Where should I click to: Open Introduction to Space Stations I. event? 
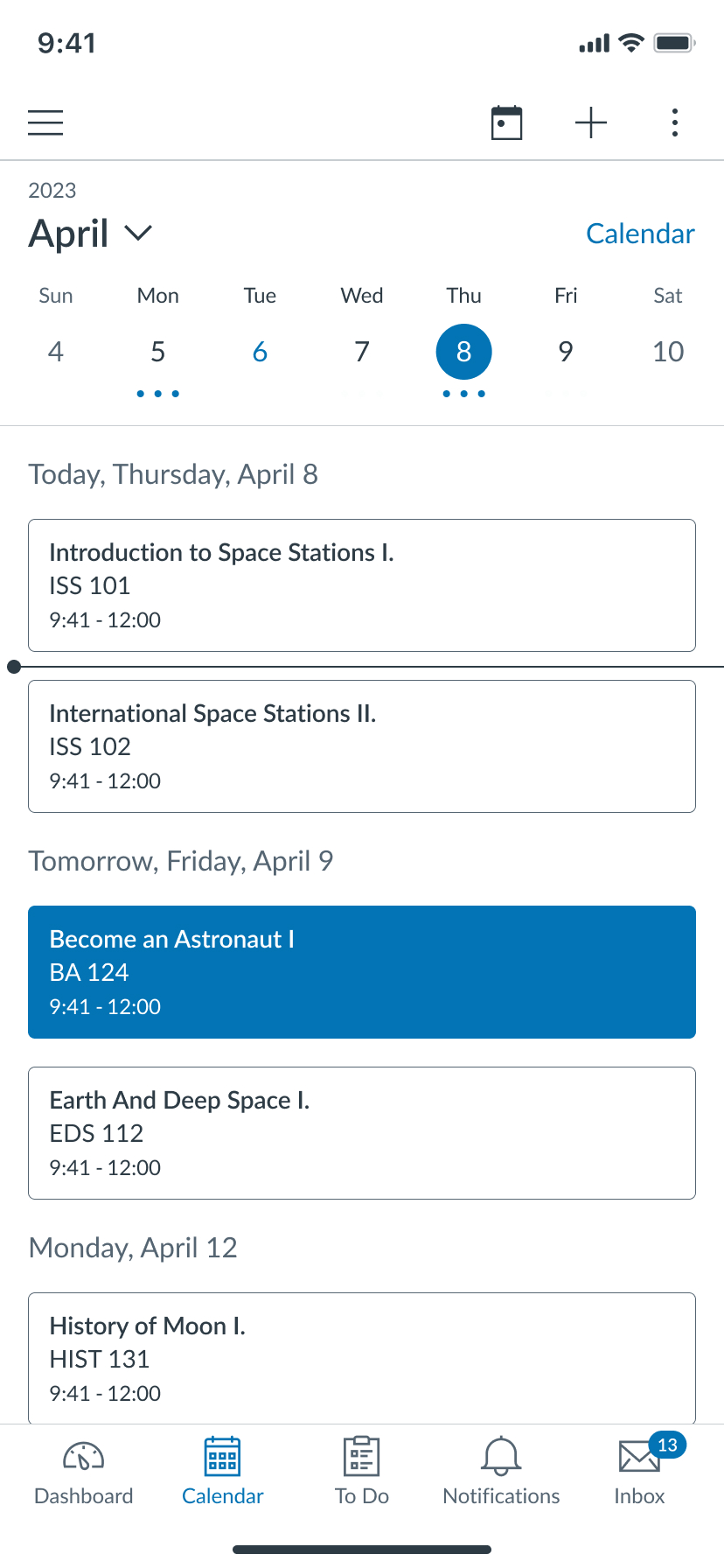362,585
